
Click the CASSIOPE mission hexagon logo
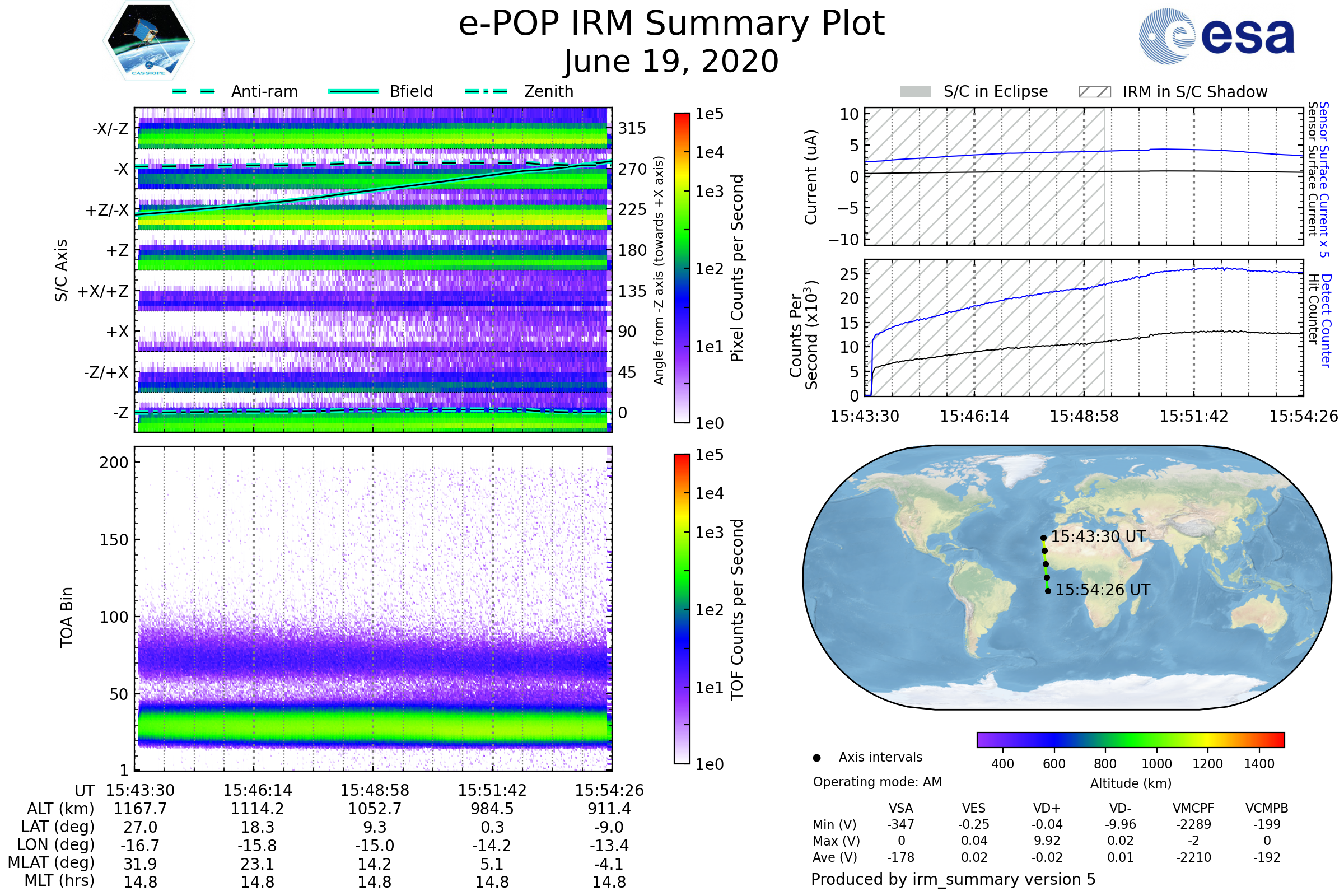(148, 41)
